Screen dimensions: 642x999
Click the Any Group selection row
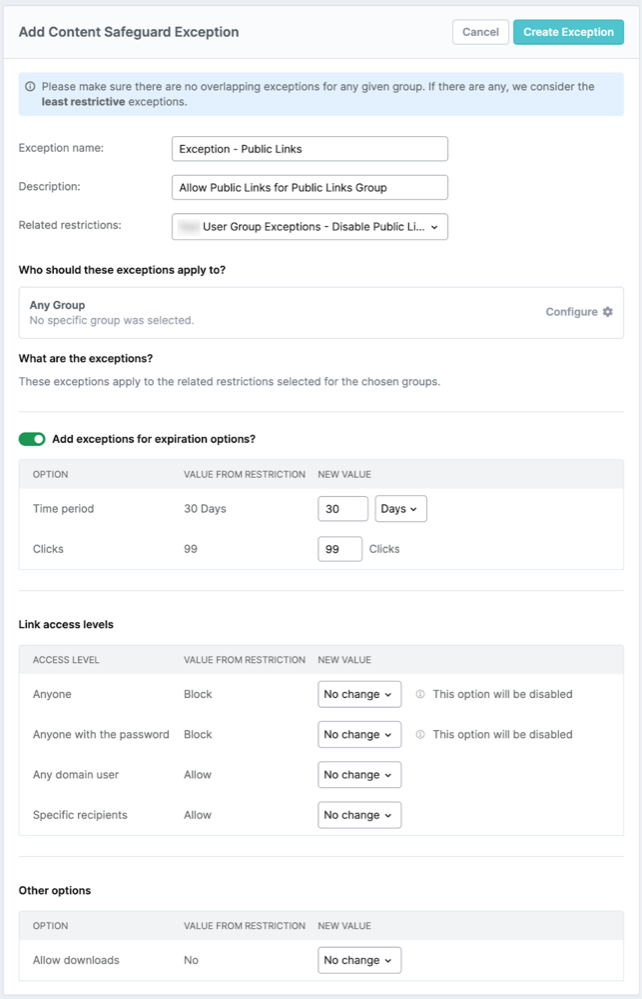pyautogui.click(x=200, y=311)
